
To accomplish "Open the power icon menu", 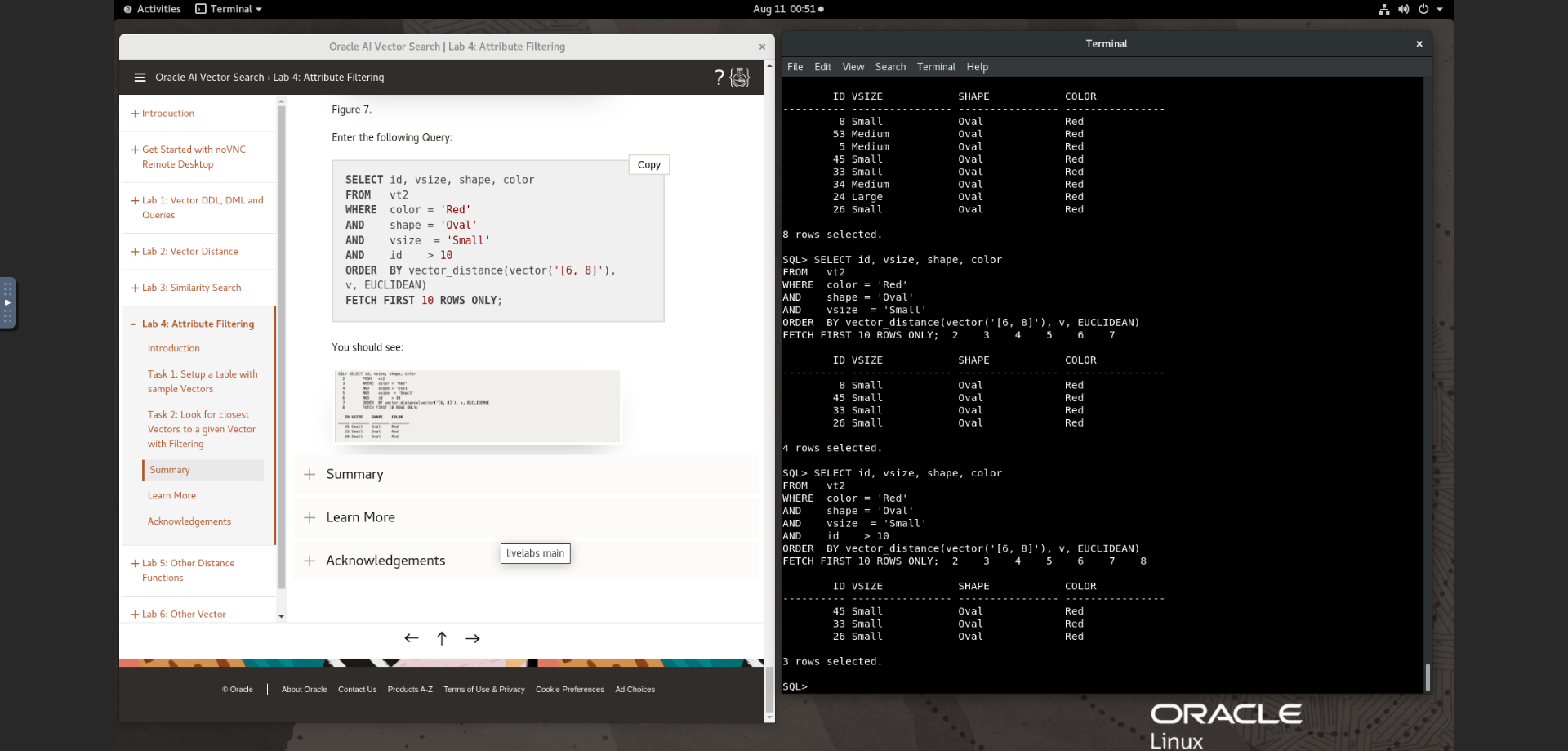I will [x=1424, y=9].
